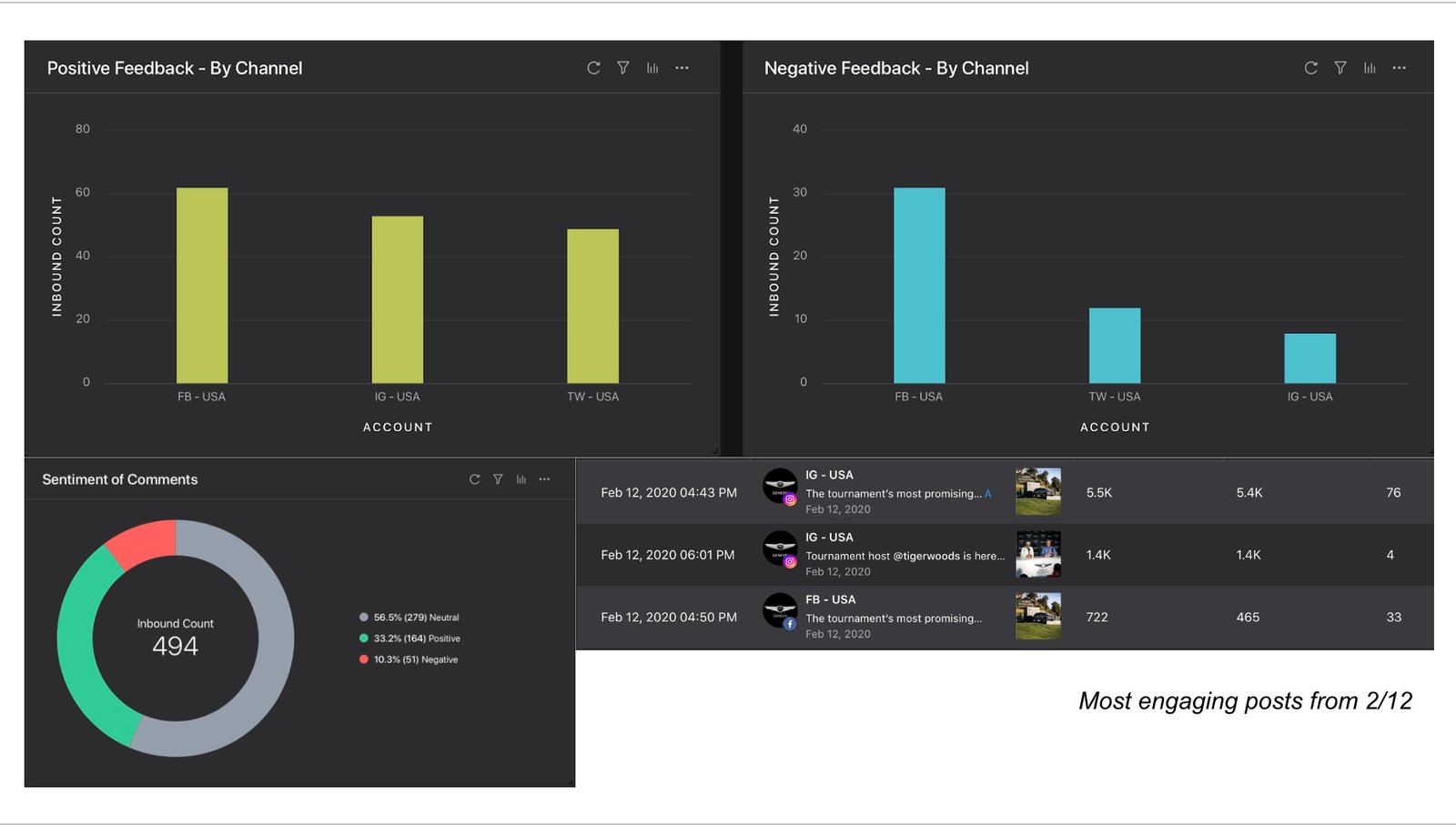The height and width of the screenshot is (825, 1456).
Task: Click the 33 value in FB row
Action: pos(1393,618)
